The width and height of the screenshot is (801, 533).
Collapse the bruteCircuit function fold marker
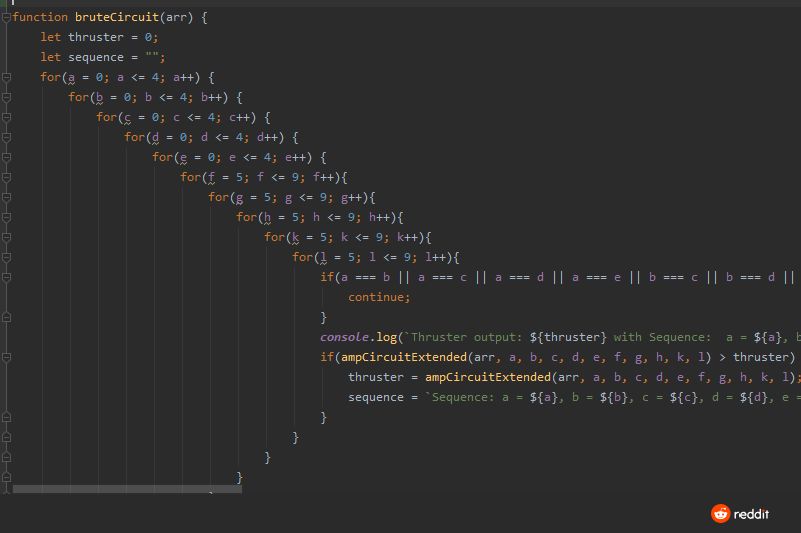pyautogui.click(x=6, y=17)
